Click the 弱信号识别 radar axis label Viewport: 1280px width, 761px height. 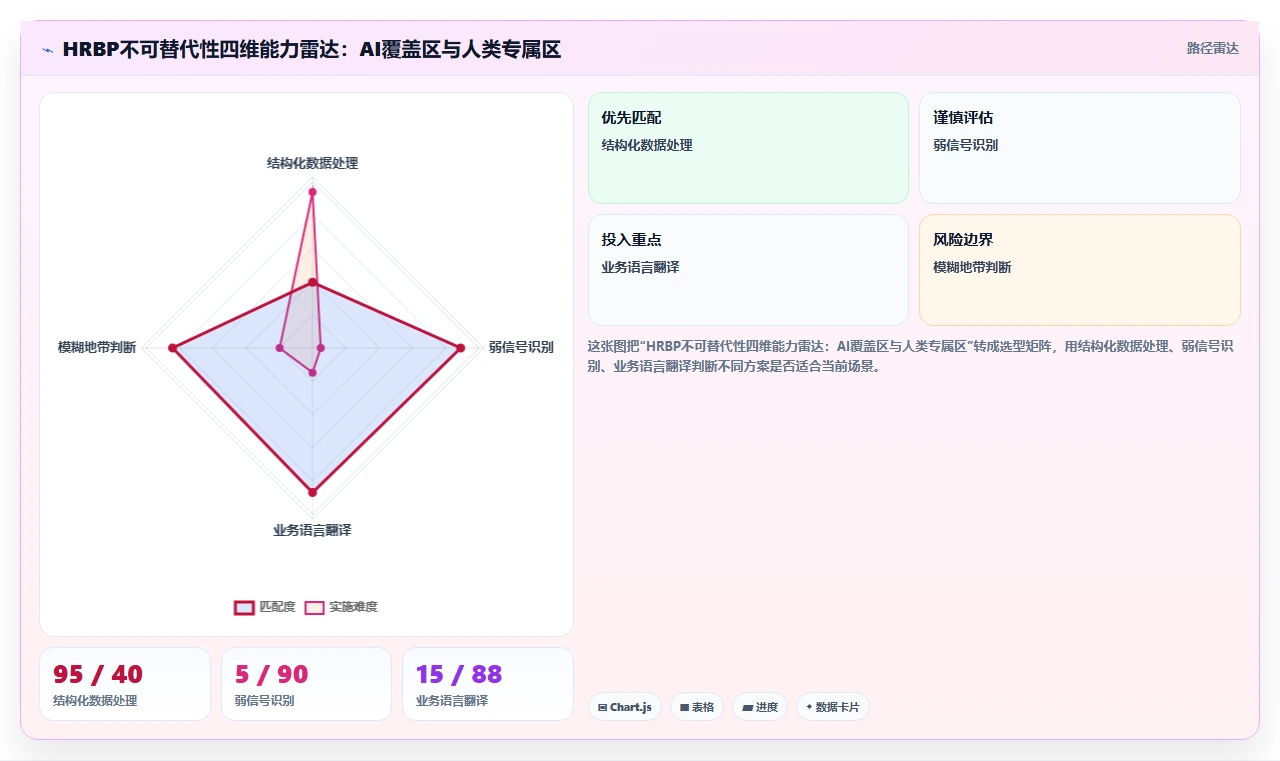pos(521,348)
